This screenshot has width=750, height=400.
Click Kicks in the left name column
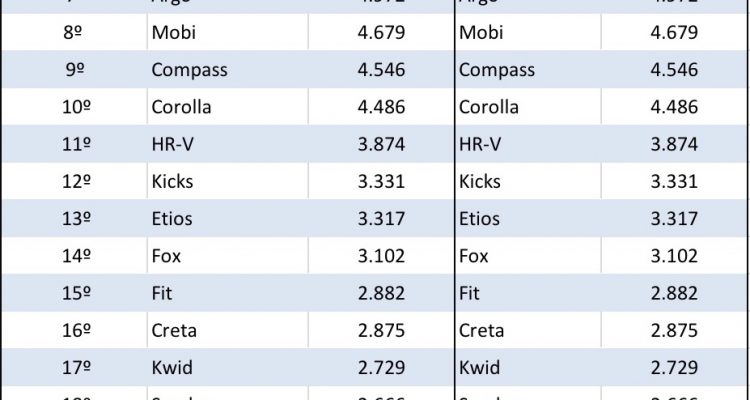[172, 181]
